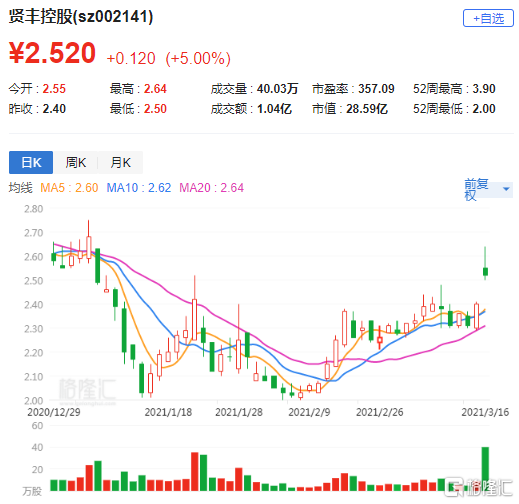Click the x-axis date label 2020/12/29
519x504 pixels.
(54, 412)
